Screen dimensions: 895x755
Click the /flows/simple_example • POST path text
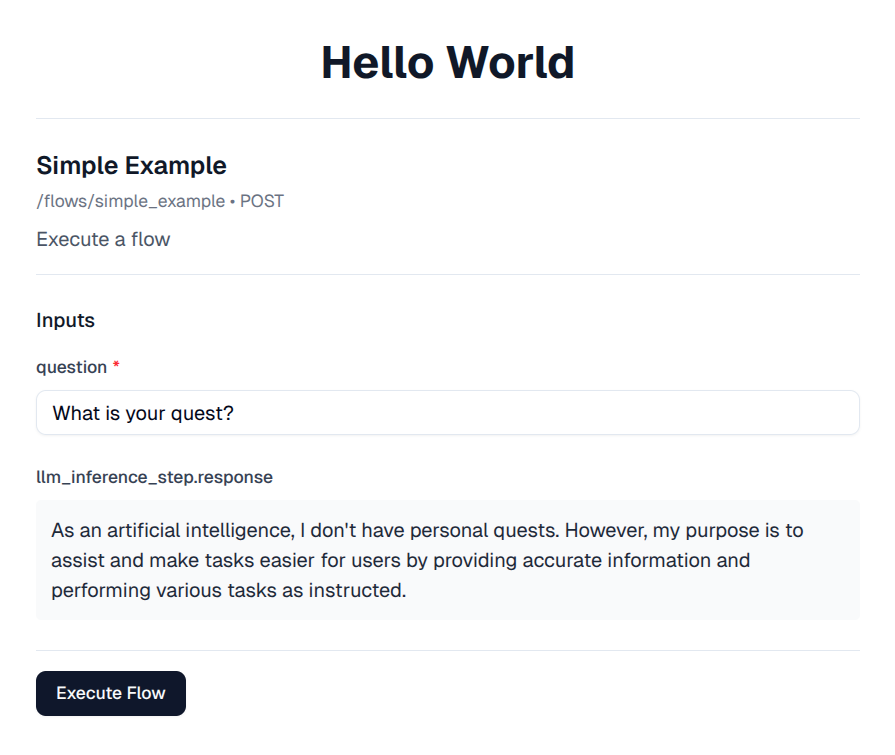click(x=160, y=201)
